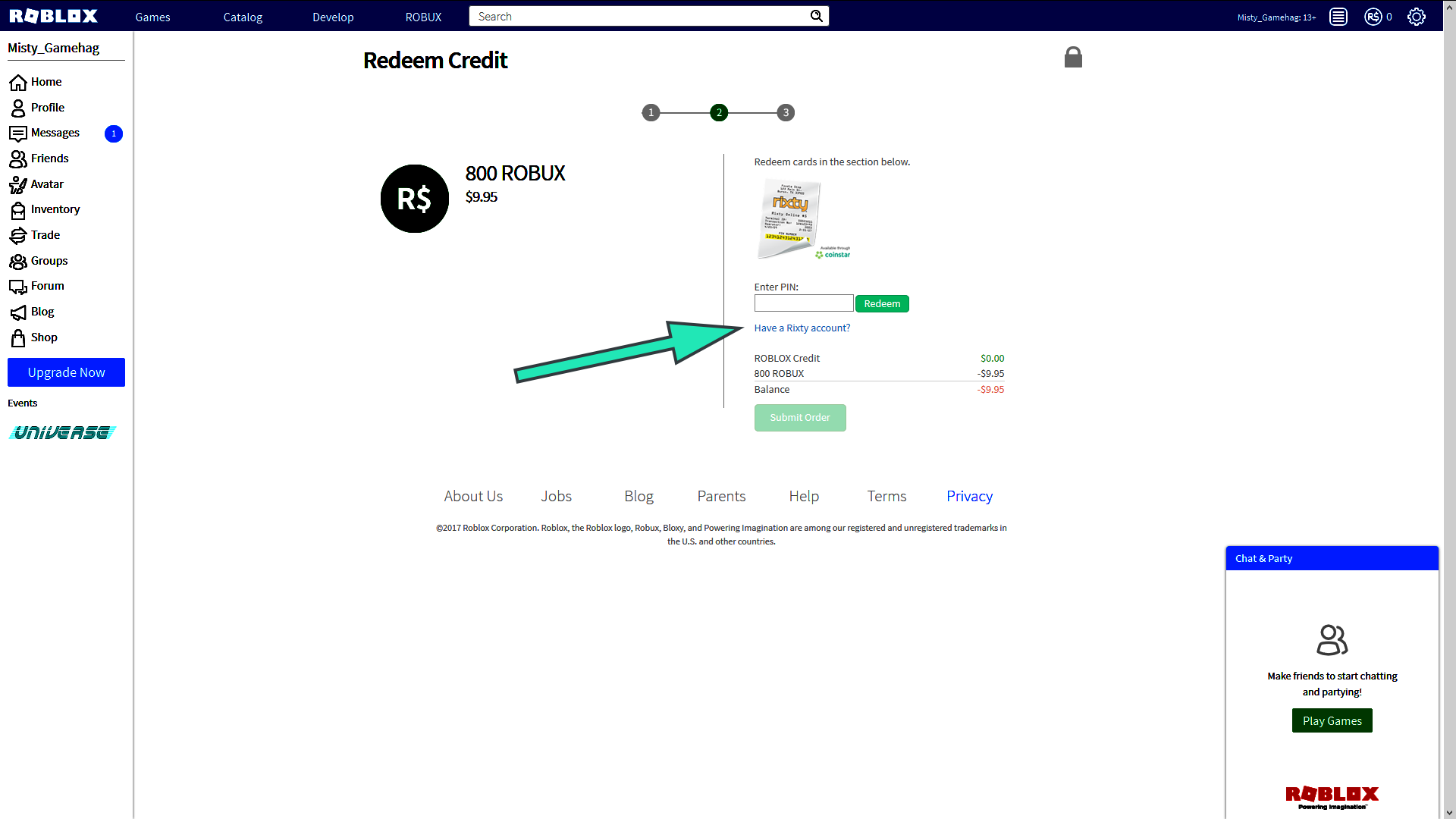This screenshot has height=819, width=1456.
Task: Select the Catalog menu item
Action: [242, 16]
